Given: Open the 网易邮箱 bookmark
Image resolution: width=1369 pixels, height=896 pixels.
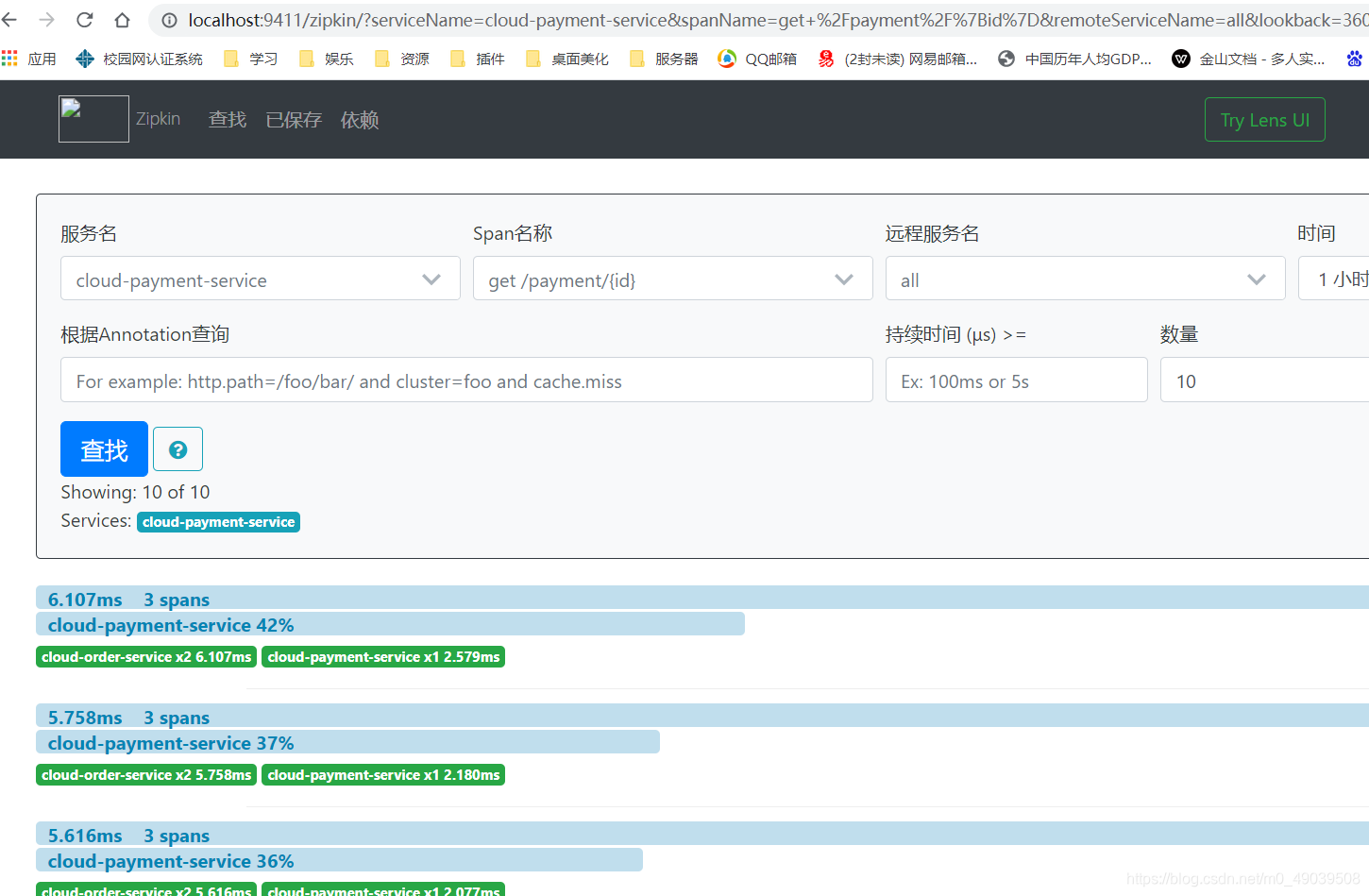Looking at the screenshot, I should (897, 59).
